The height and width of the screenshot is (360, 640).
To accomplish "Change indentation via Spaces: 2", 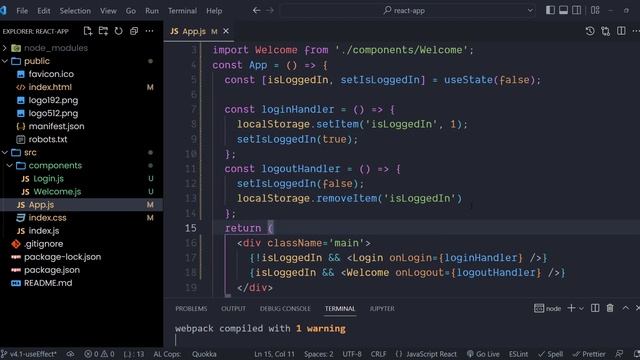I will coord(318,354).
